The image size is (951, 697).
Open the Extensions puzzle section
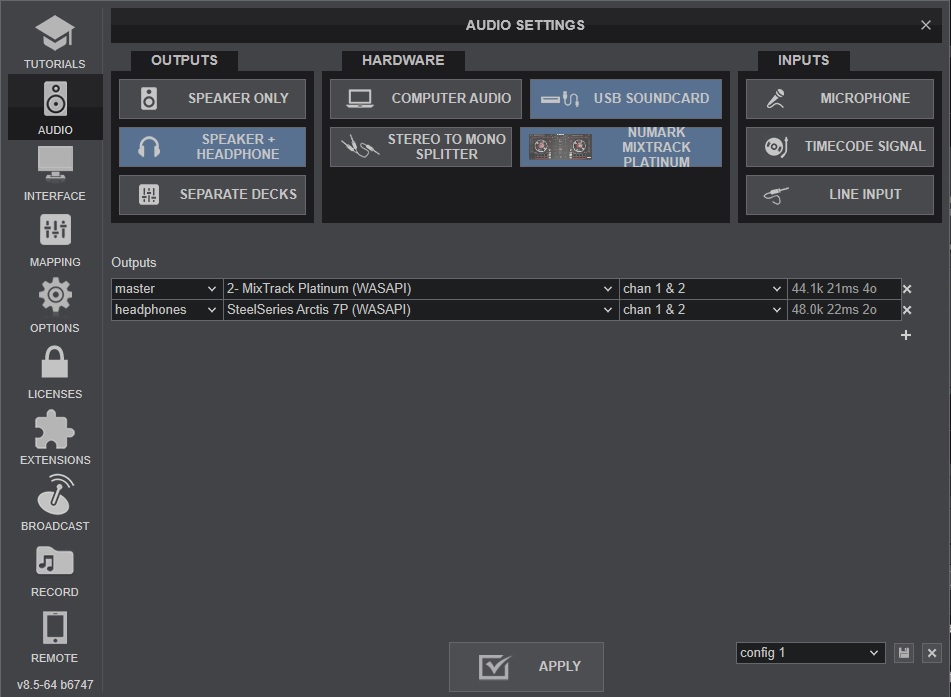pos(55,438)
